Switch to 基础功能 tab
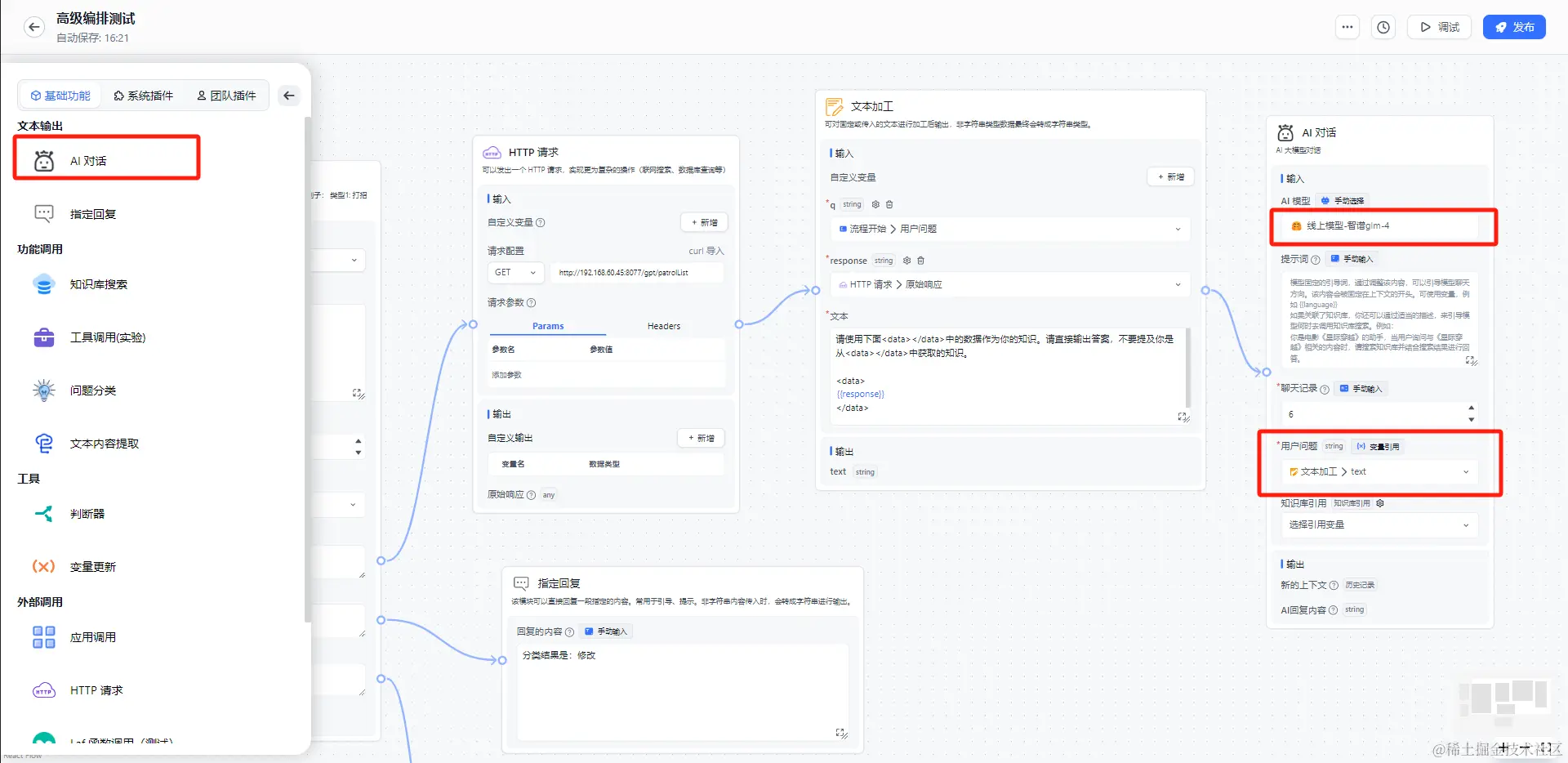This screenshot has width=1568, height=763. point(60,96)
